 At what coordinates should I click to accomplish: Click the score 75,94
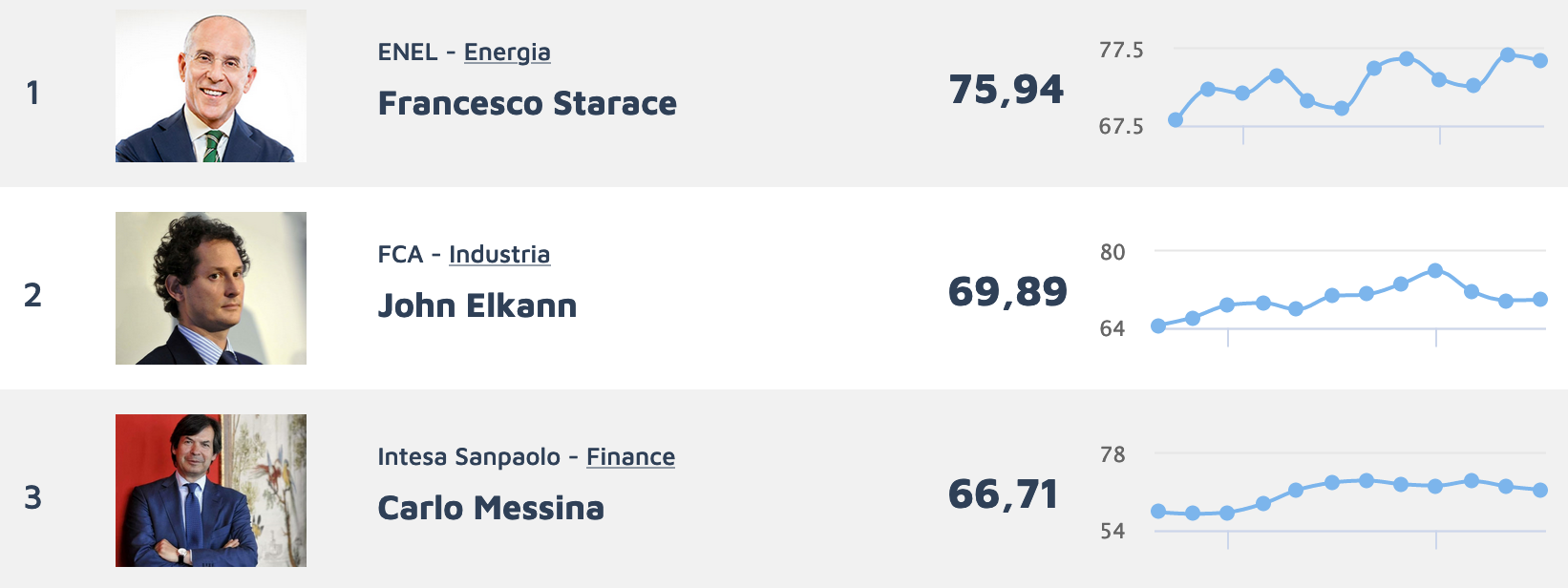click(1006, 90)
